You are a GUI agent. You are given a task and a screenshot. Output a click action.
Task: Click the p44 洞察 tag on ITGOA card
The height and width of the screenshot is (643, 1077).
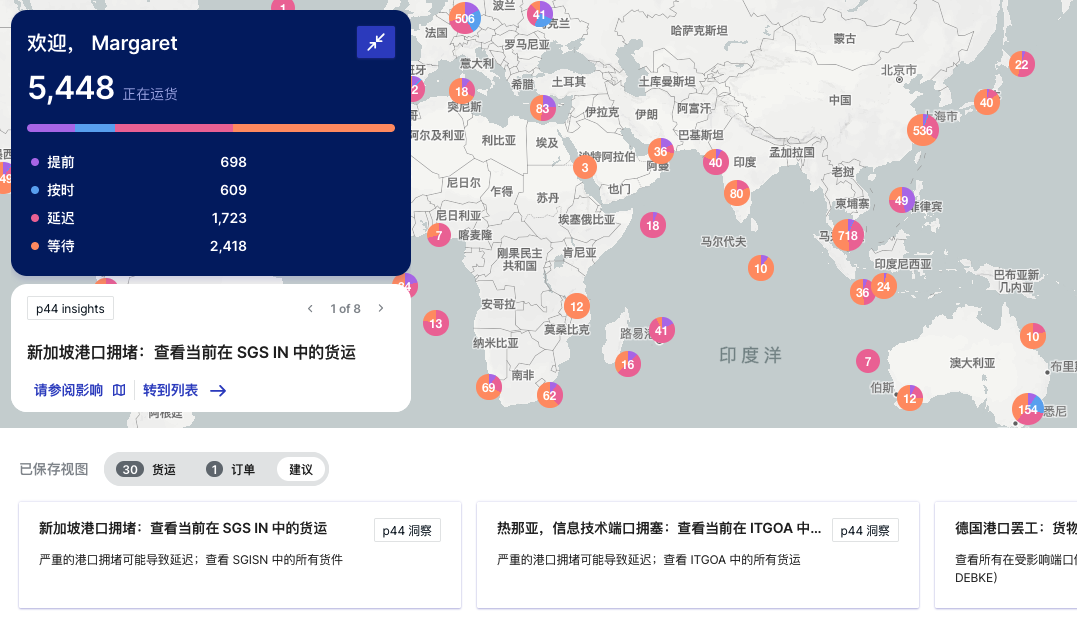point(865,530)
